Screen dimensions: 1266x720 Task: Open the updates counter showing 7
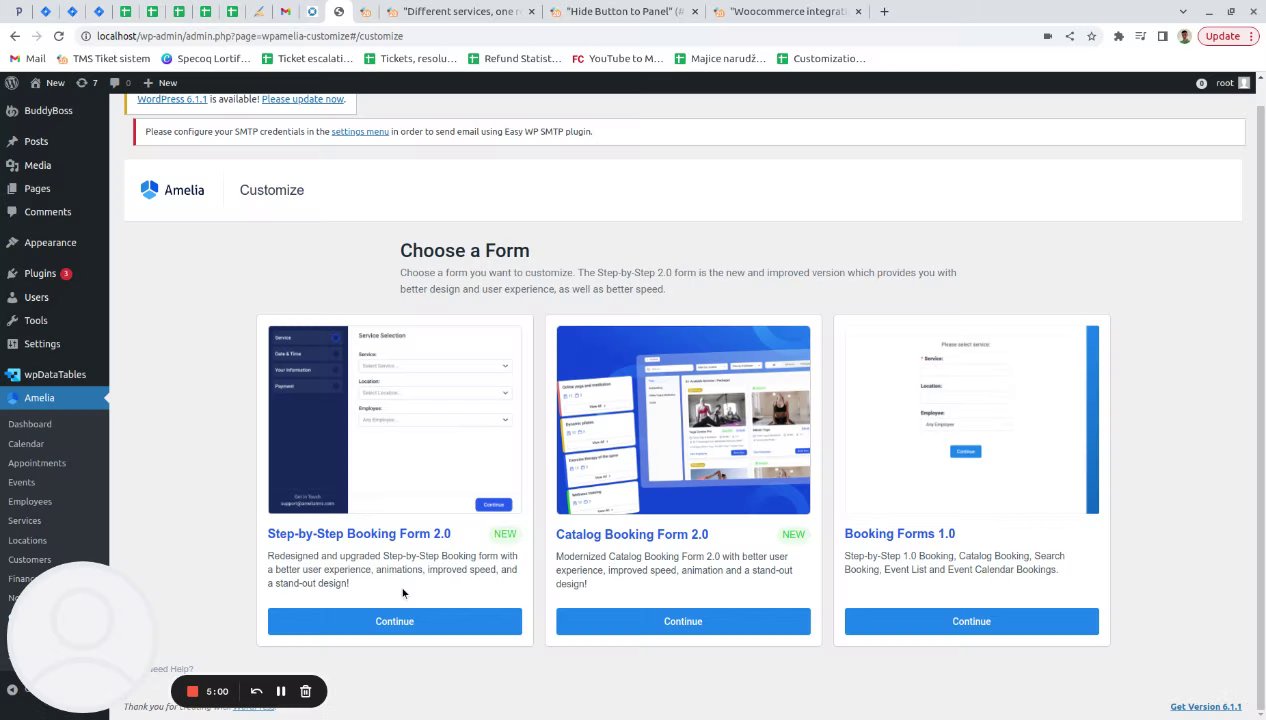tap(87, 83)
